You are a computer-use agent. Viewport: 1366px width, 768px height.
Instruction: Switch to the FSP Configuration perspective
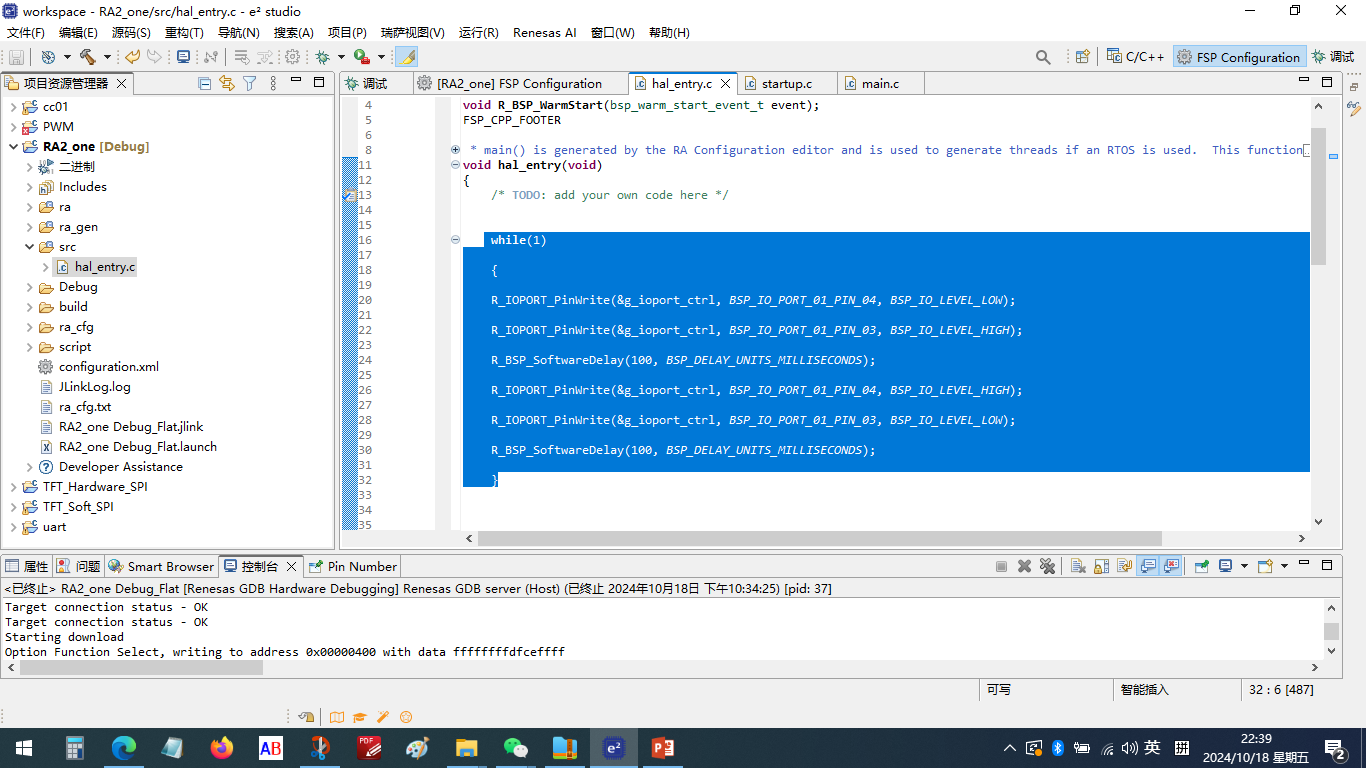[1239, 57]
